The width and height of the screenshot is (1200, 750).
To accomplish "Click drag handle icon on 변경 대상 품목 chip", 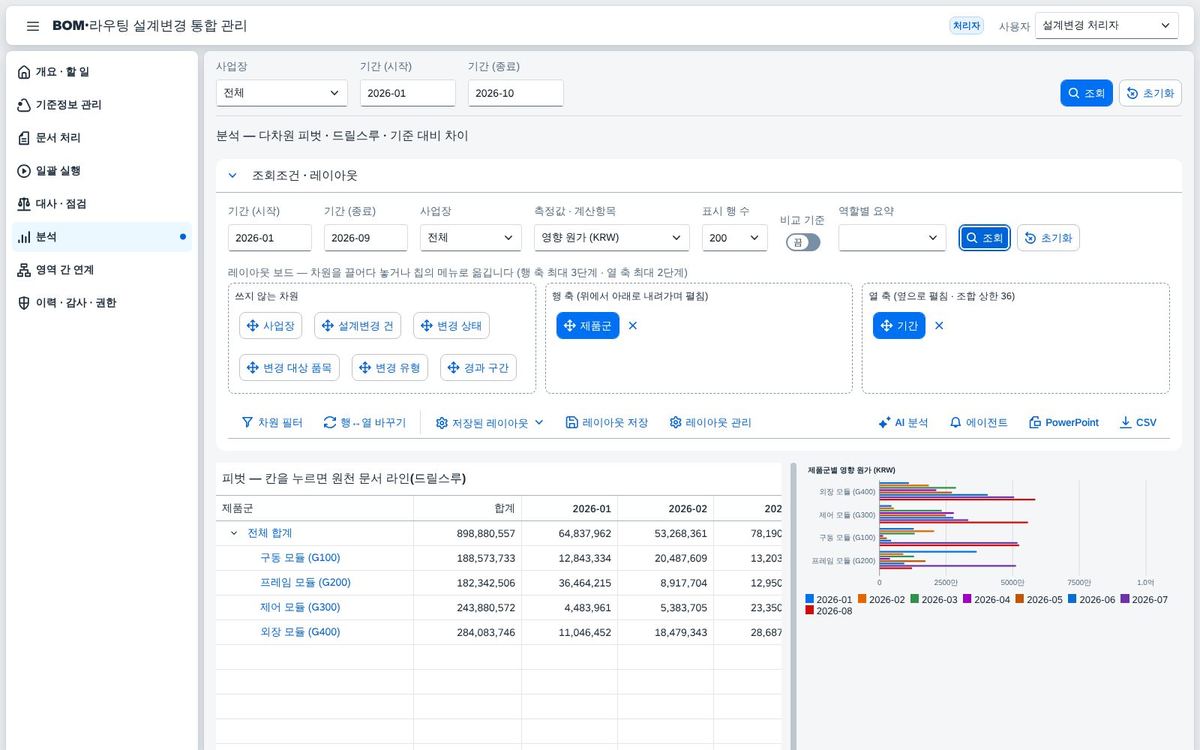I will pos(253,368).
